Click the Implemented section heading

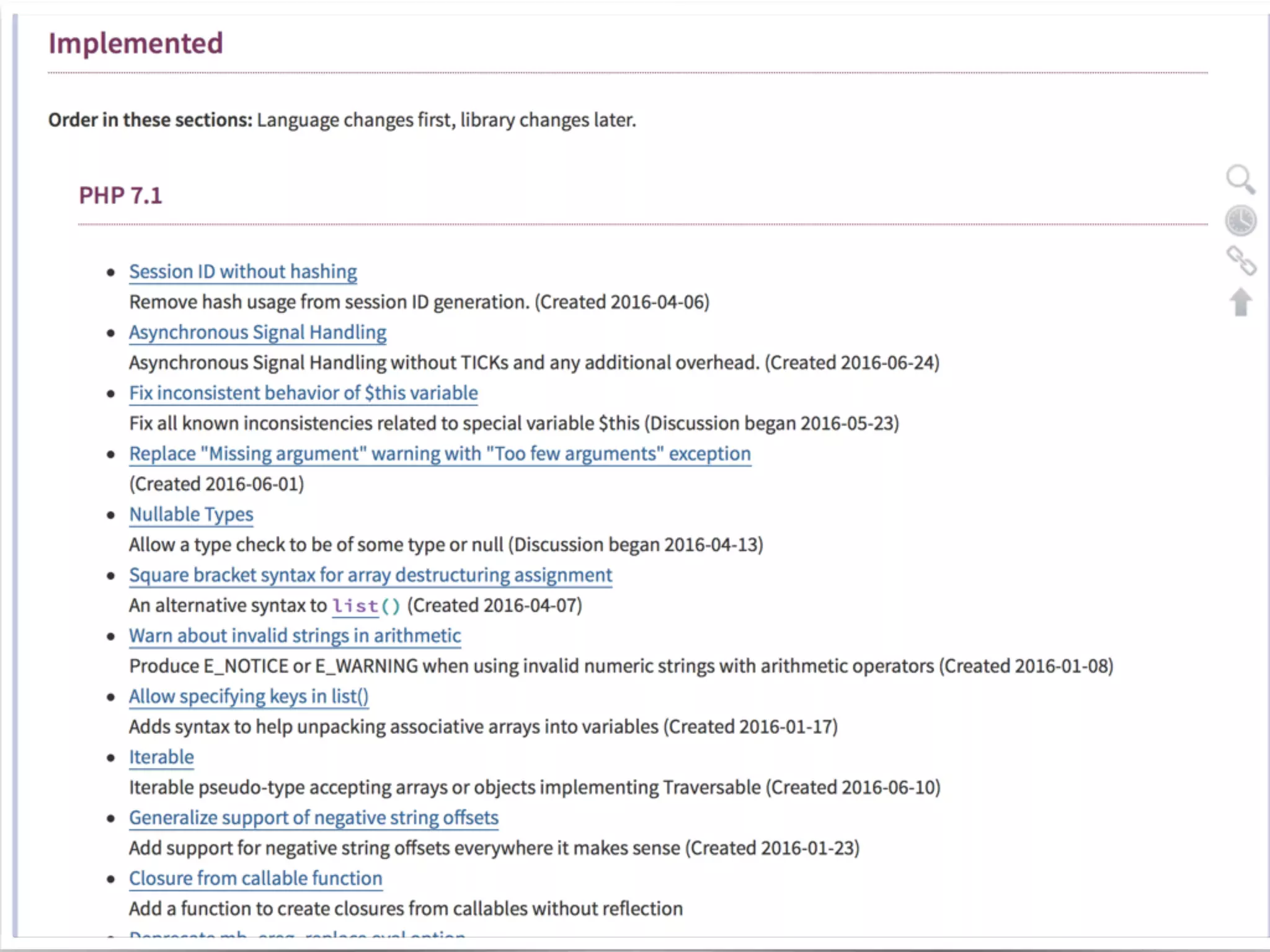coord(136,43)
